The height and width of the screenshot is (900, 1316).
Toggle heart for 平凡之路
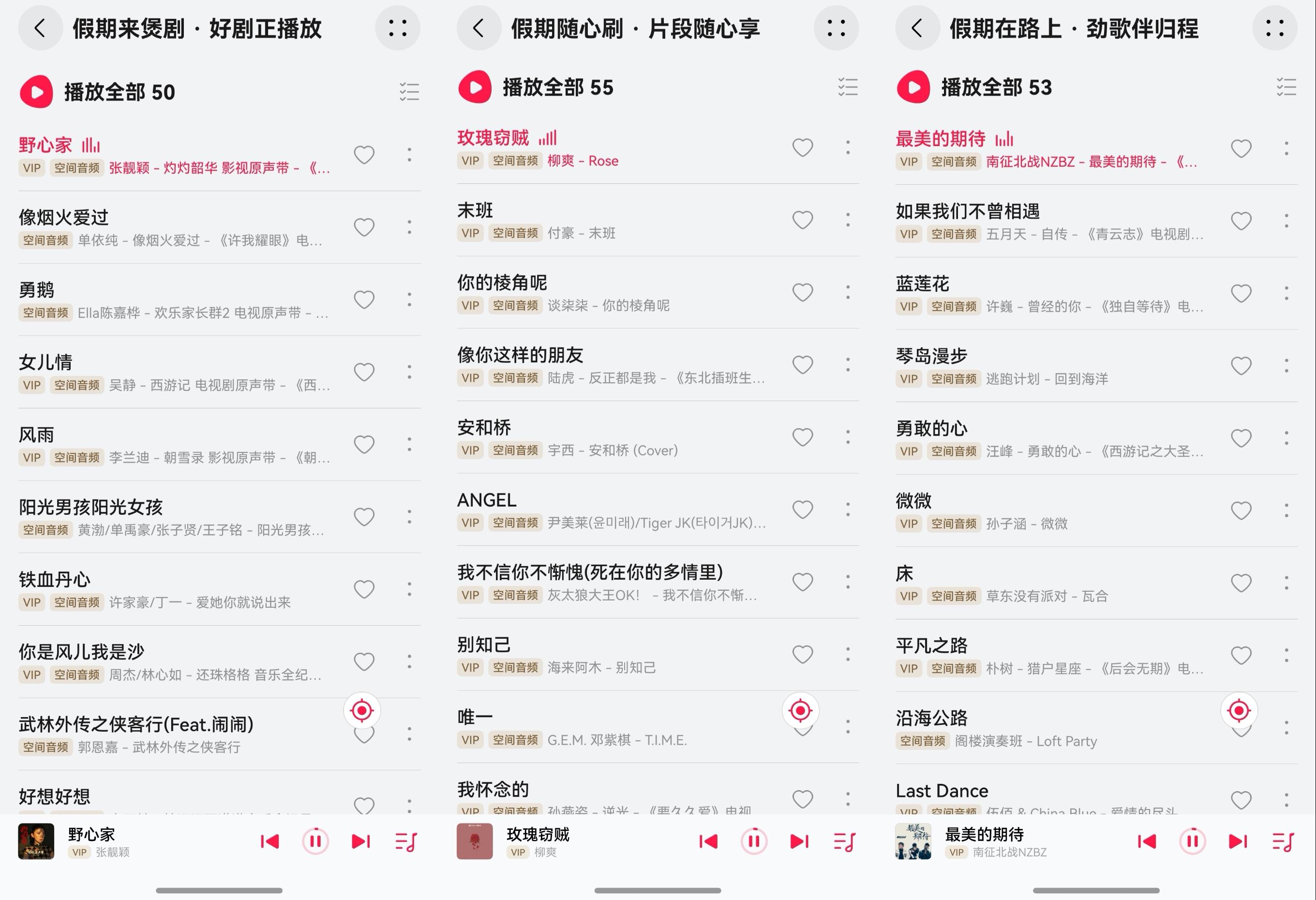pos(1241,655)
